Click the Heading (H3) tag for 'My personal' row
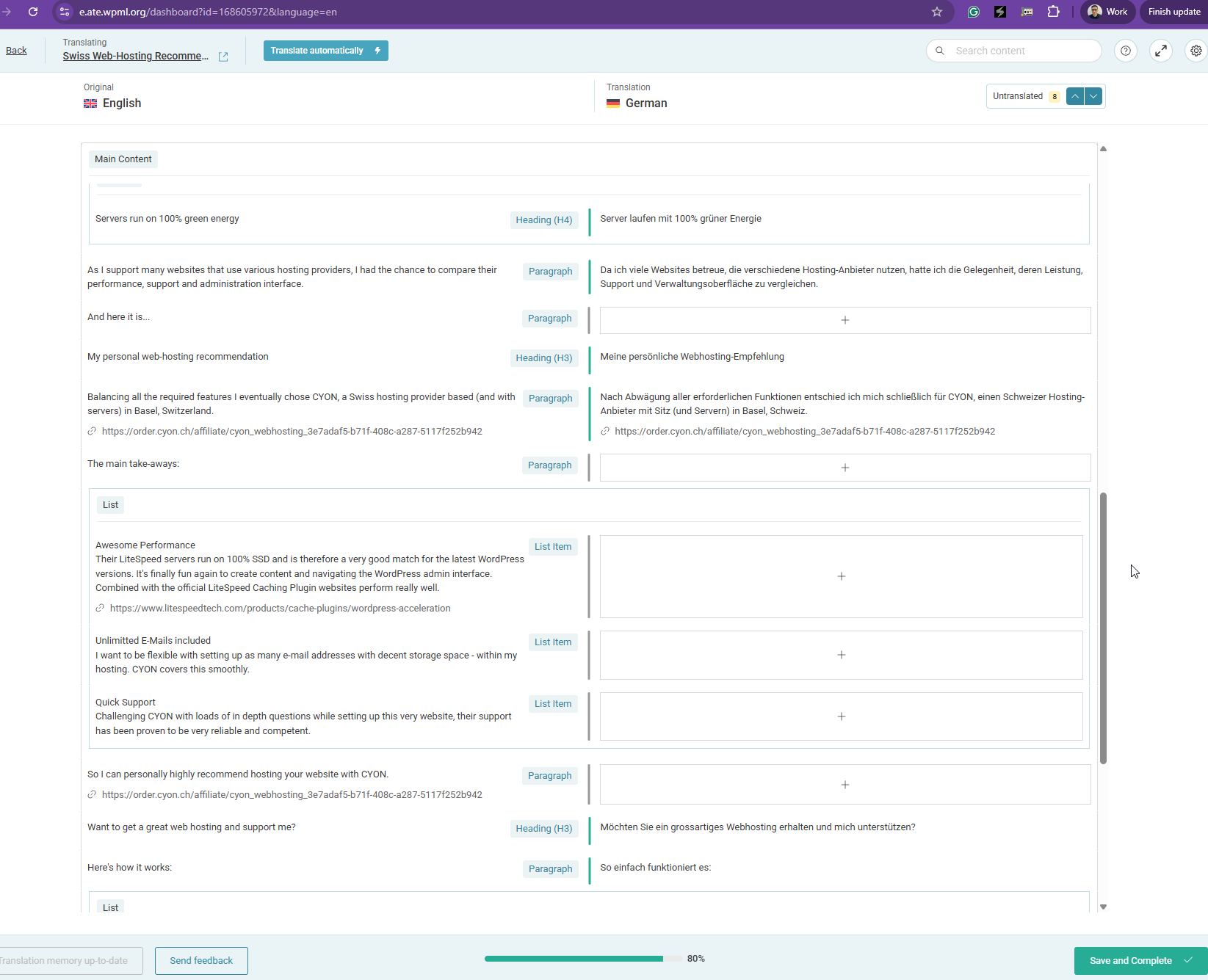Image resolution: width=1208 pixels, height=980 pixels. pos(544,358)
